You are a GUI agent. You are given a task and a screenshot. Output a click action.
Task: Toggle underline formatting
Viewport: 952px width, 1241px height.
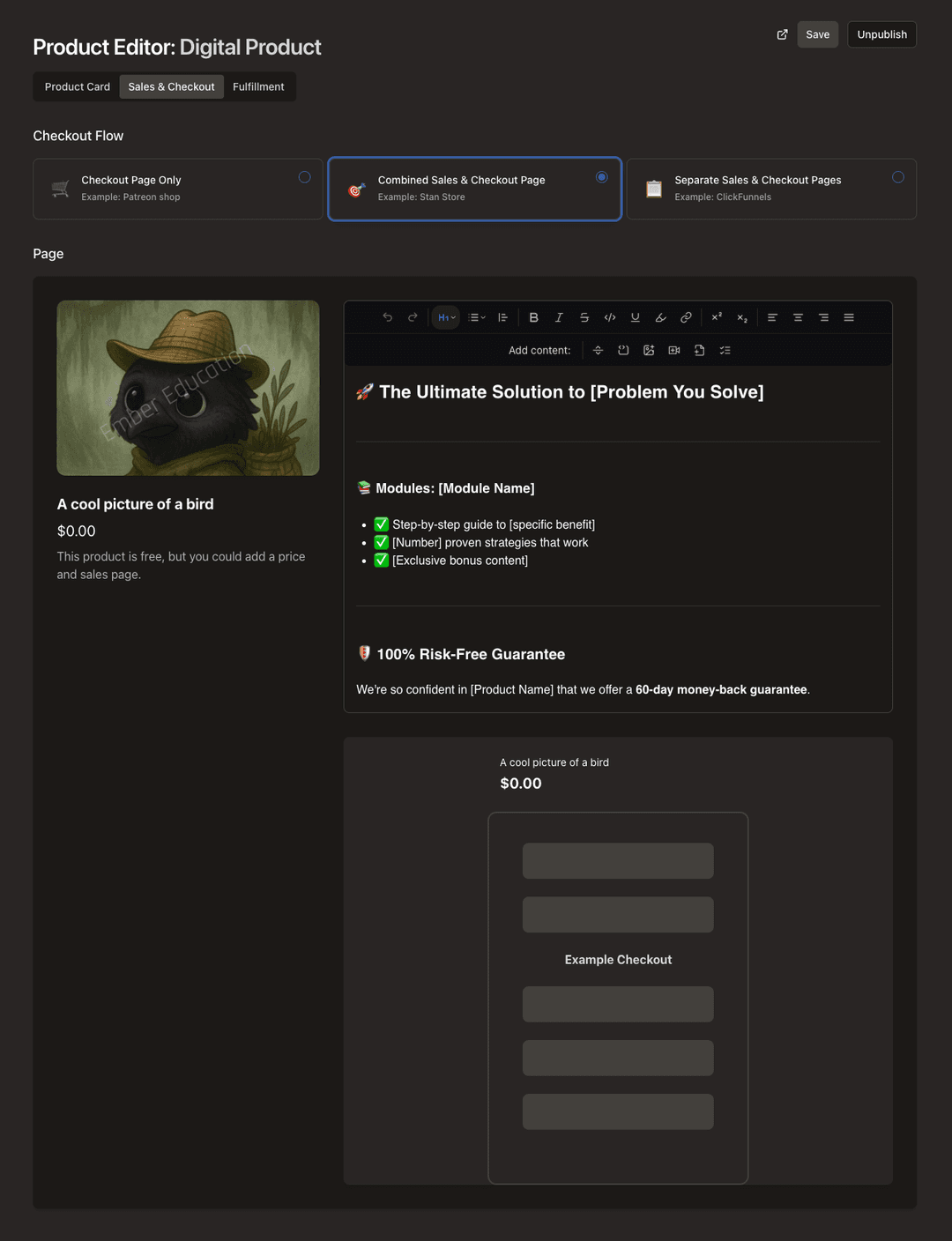point(635,317)
